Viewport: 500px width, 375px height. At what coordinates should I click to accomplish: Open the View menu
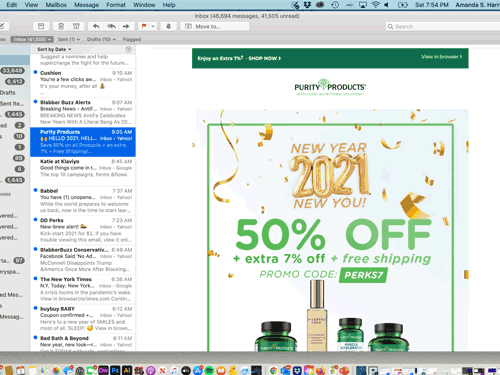pos(31,5)
